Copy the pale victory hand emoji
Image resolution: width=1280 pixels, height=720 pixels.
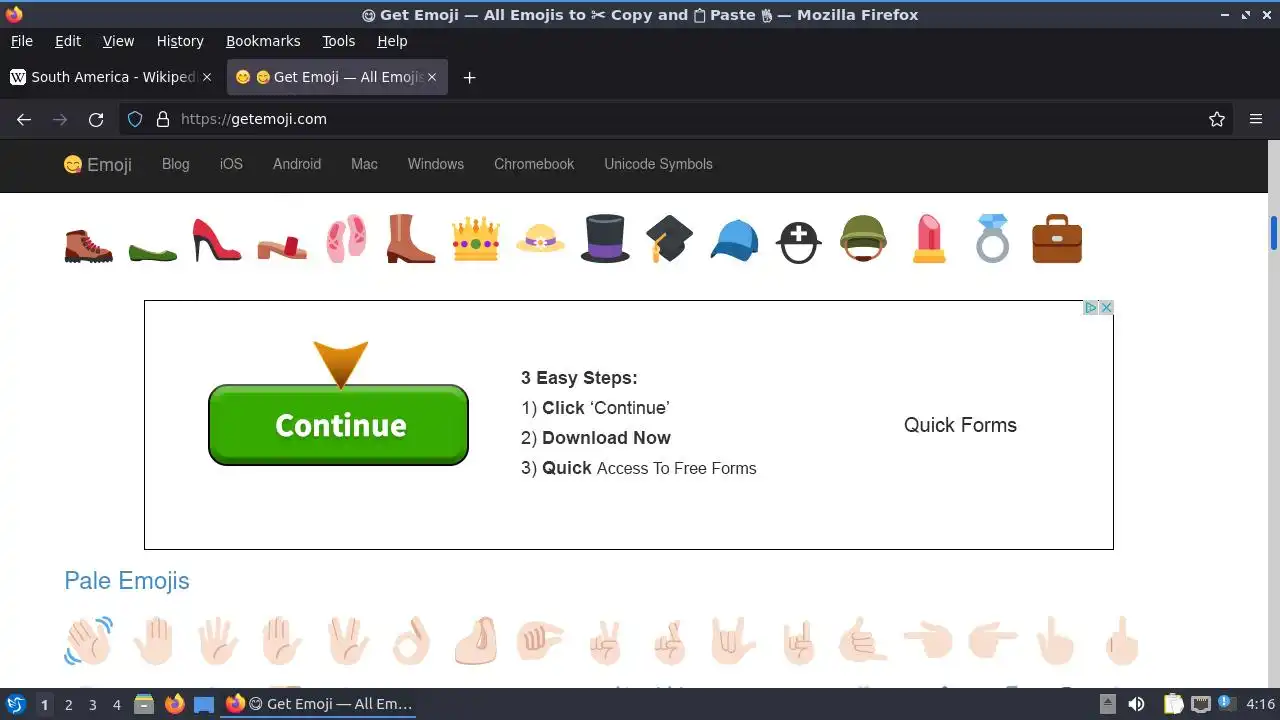(x=605, y=641)
